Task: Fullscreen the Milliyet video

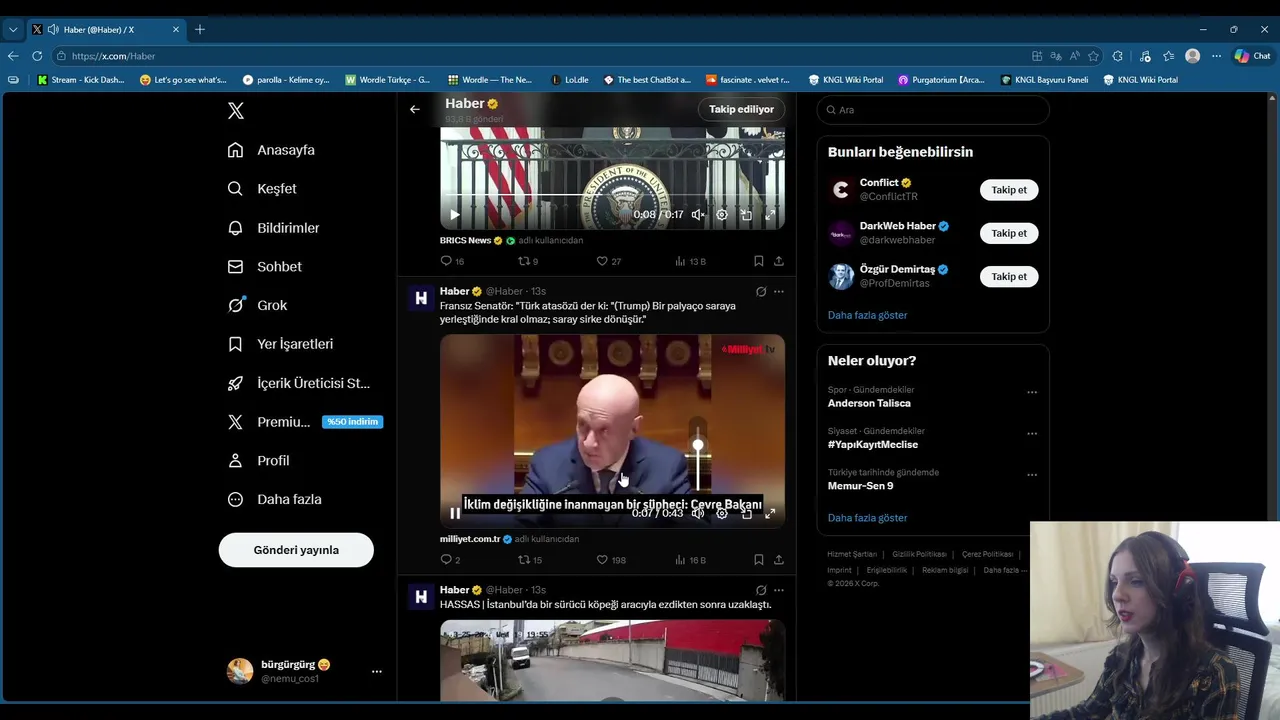Action: pos(770,513)
